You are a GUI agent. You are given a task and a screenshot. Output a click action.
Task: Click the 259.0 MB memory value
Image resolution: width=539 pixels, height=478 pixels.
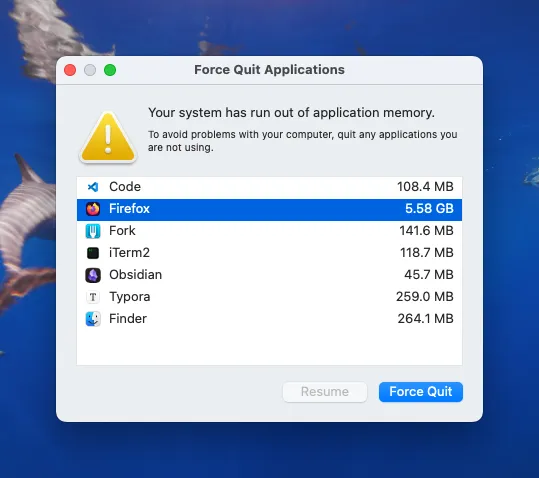coord(425,297)
